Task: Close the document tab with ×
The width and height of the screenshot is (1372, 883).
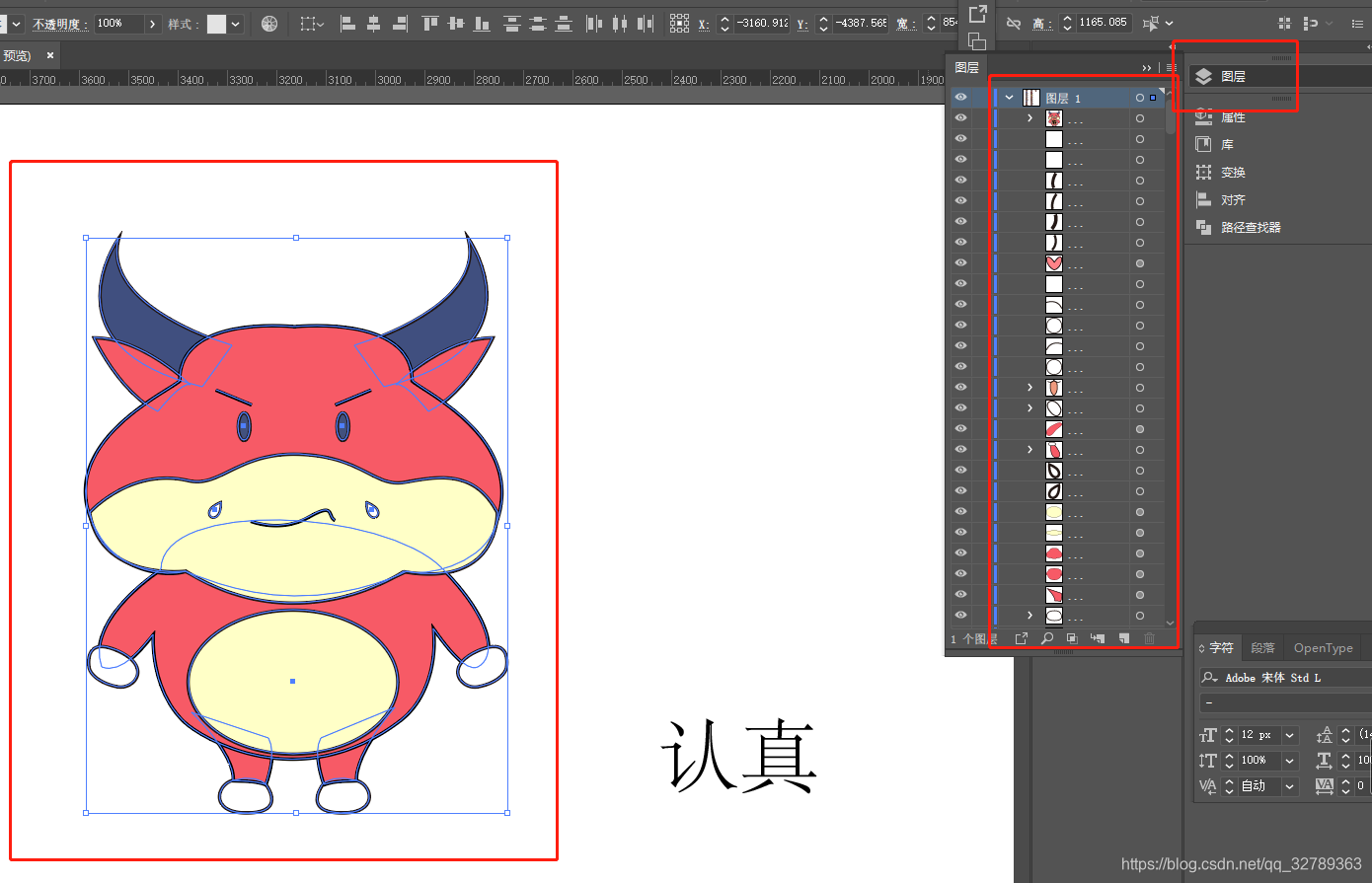Action: [50, 55]
